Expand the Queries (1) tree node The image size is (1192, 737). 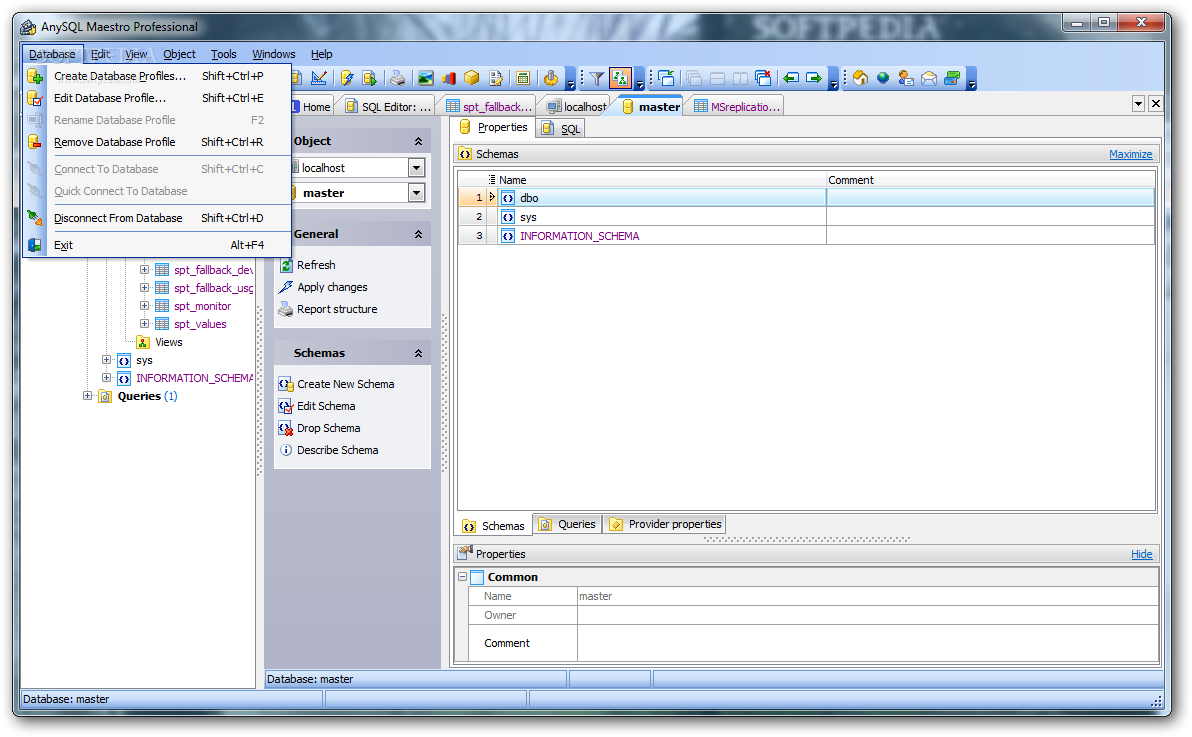click(87, 396)
